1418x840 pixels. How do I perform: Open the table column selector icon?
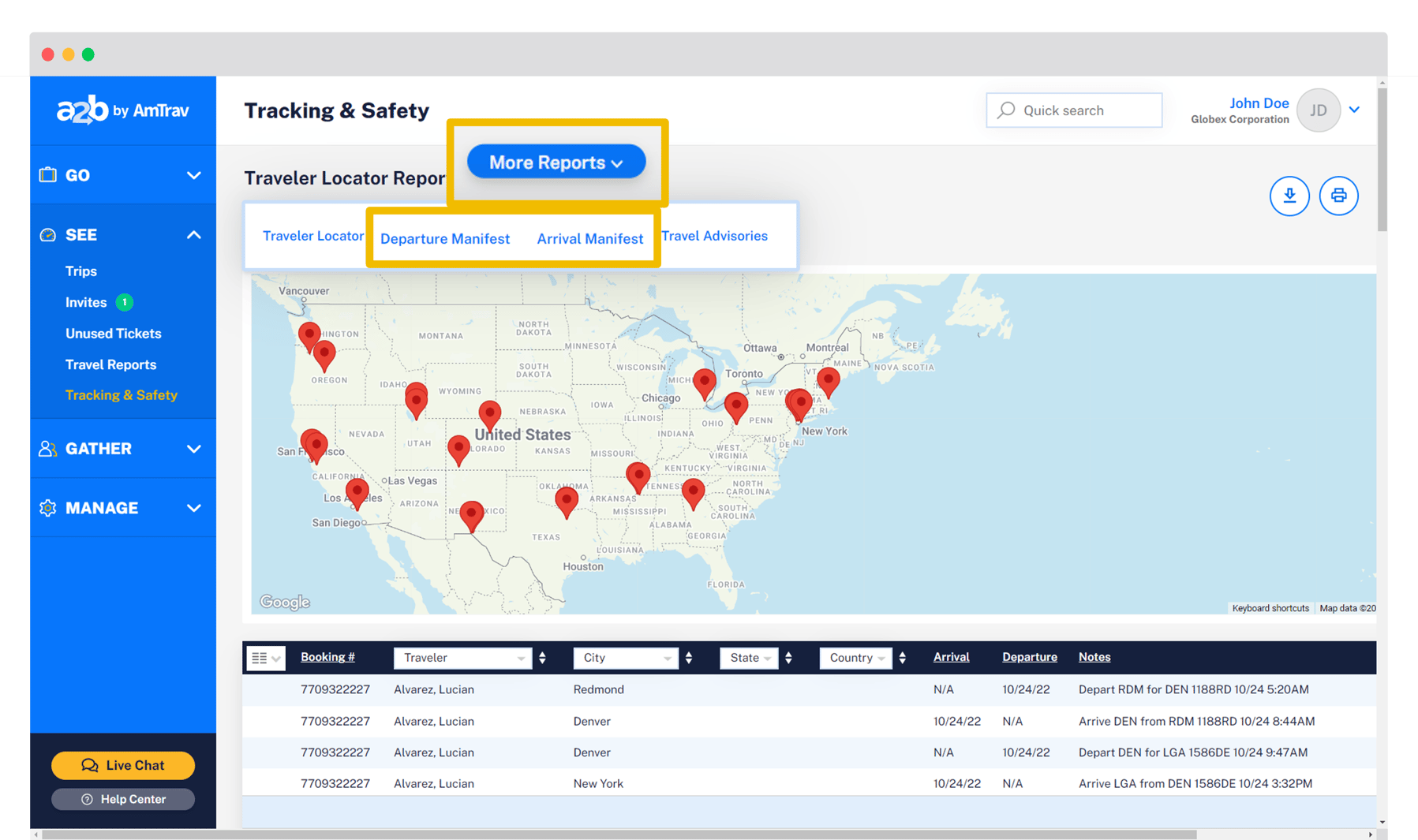266,657
